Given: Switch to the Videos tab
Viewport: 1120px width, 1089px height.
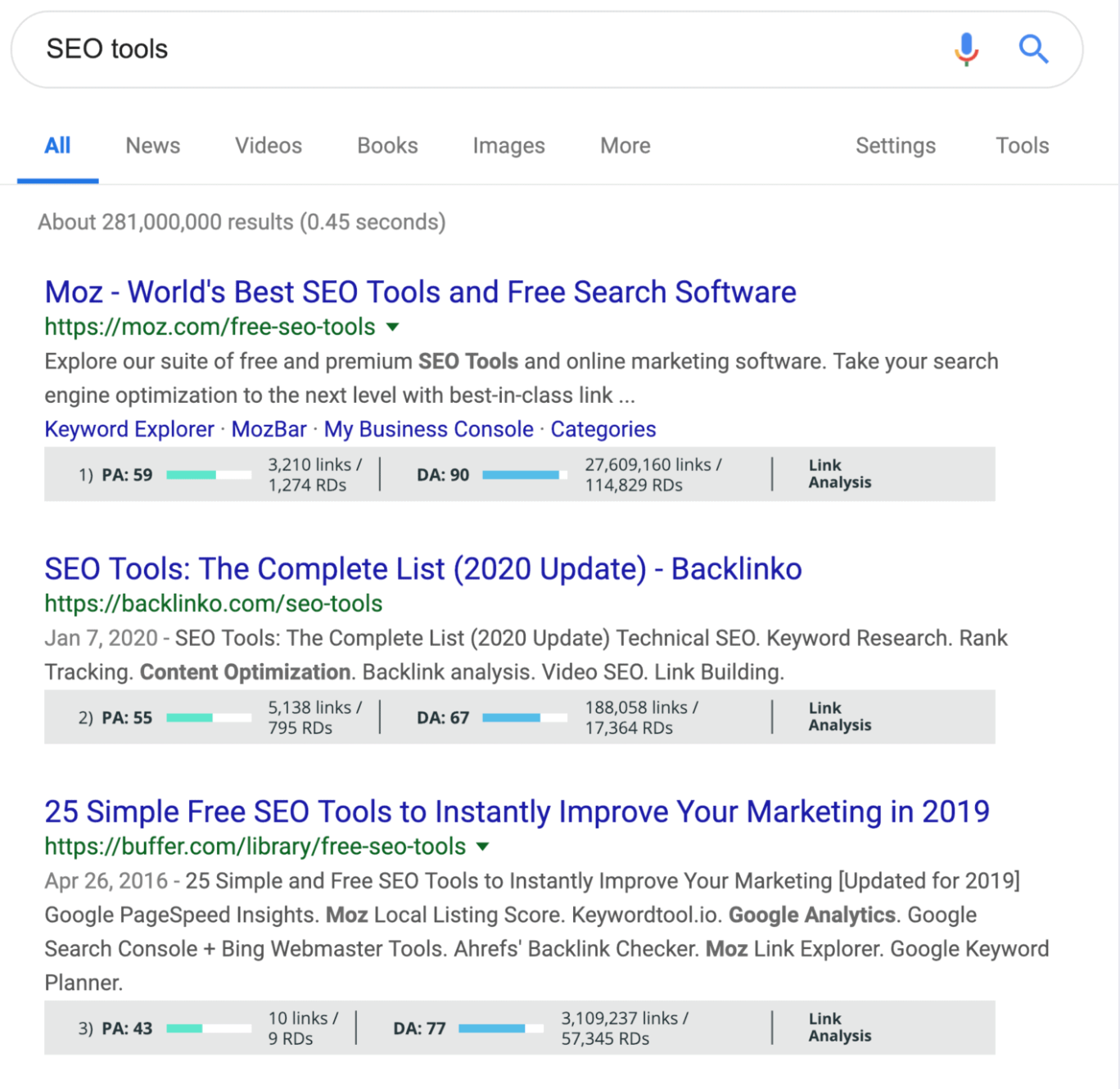Looking at the screenshot, I should (x=269, y=146).
